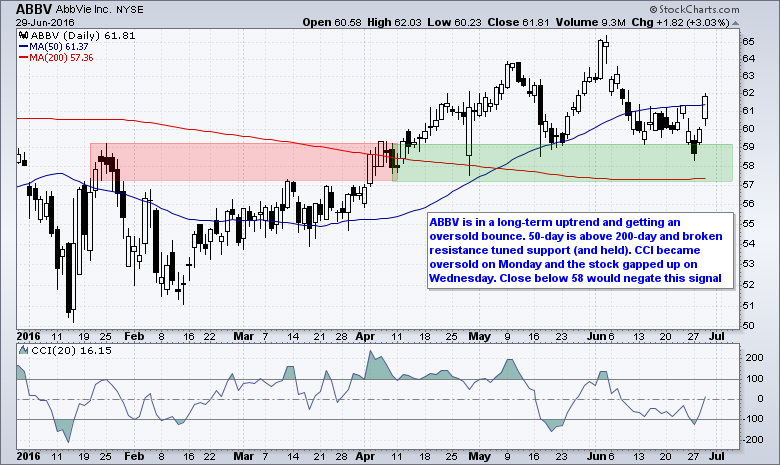Click the 50 price axis label
The height and width of the screenshot is (465, 780).
coord(748,326)
